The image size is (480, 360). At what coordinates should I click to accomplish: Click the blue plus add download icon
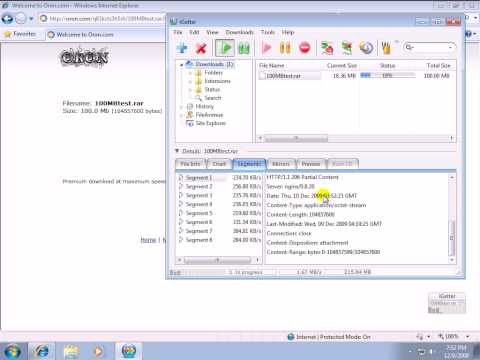pos(182,48)
